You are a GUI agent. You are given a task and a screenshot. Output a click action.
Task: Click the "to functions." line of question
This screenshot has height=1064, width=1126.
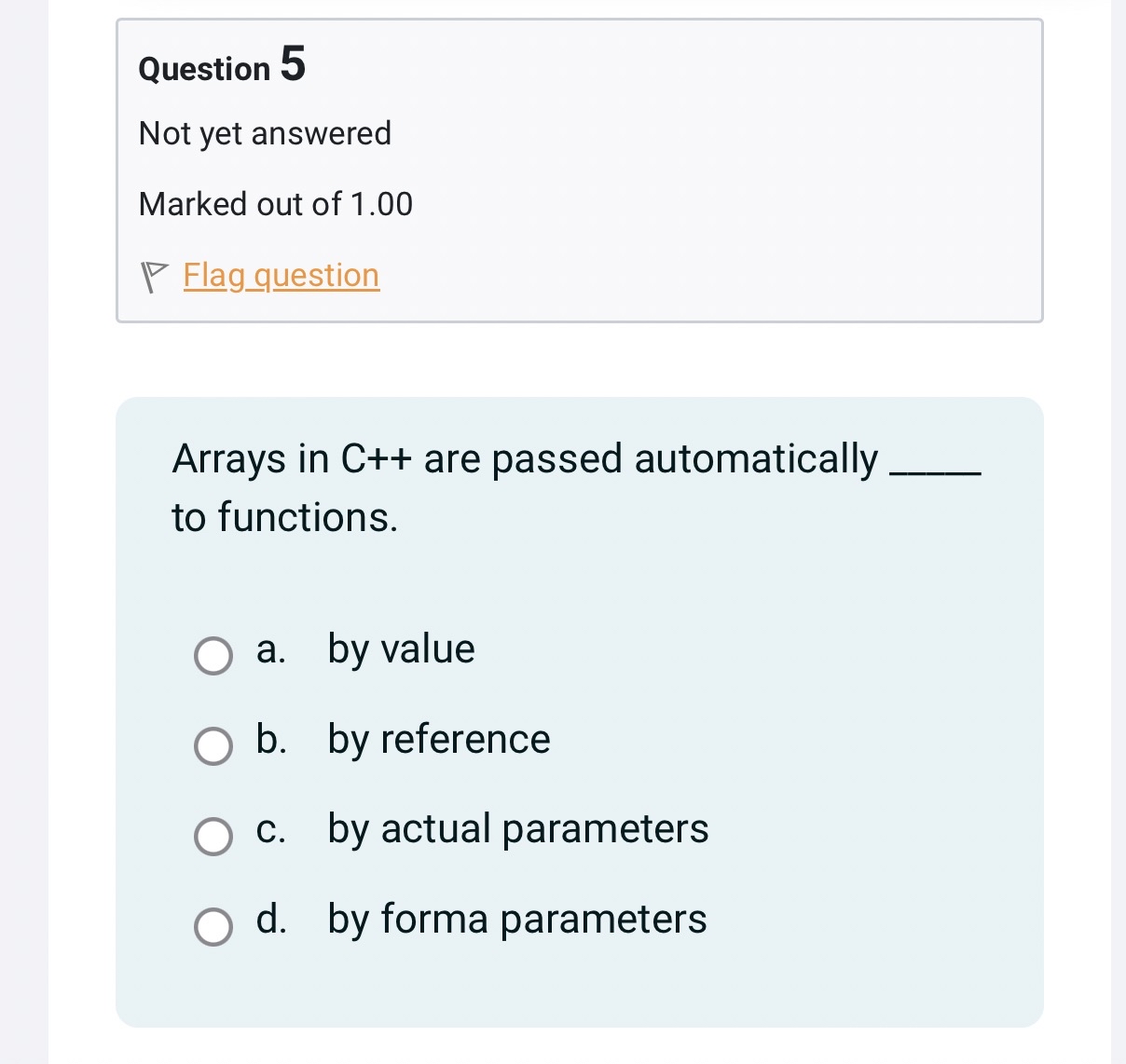tap(285, 517)
